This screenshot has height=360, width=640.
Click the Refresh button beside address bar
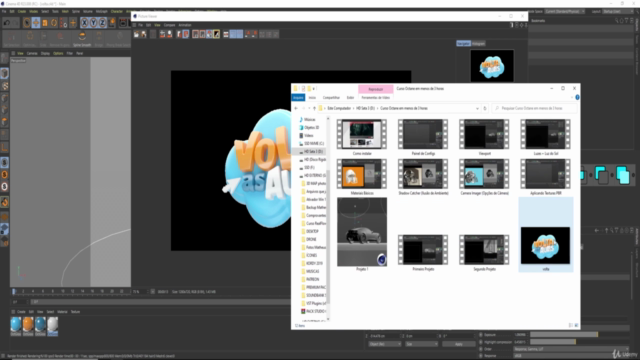485,109
